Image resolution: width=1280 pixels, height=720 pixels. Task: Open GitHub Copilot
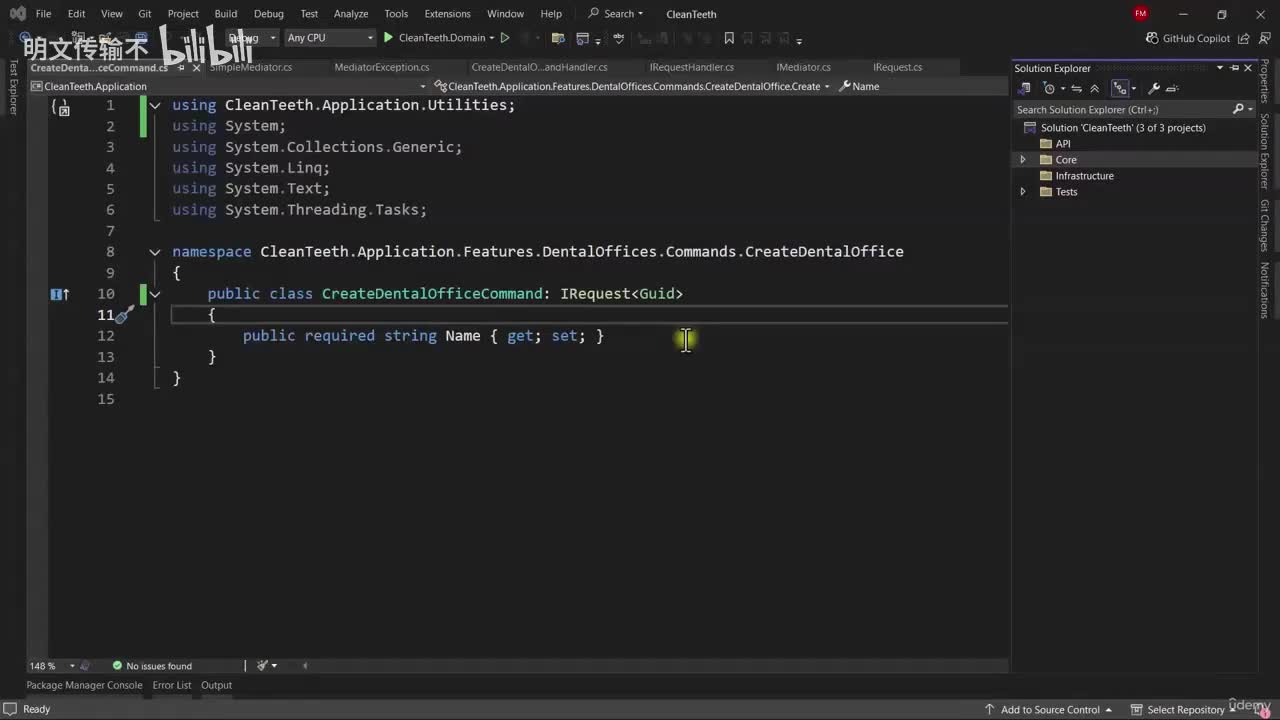coord(1187,38)
